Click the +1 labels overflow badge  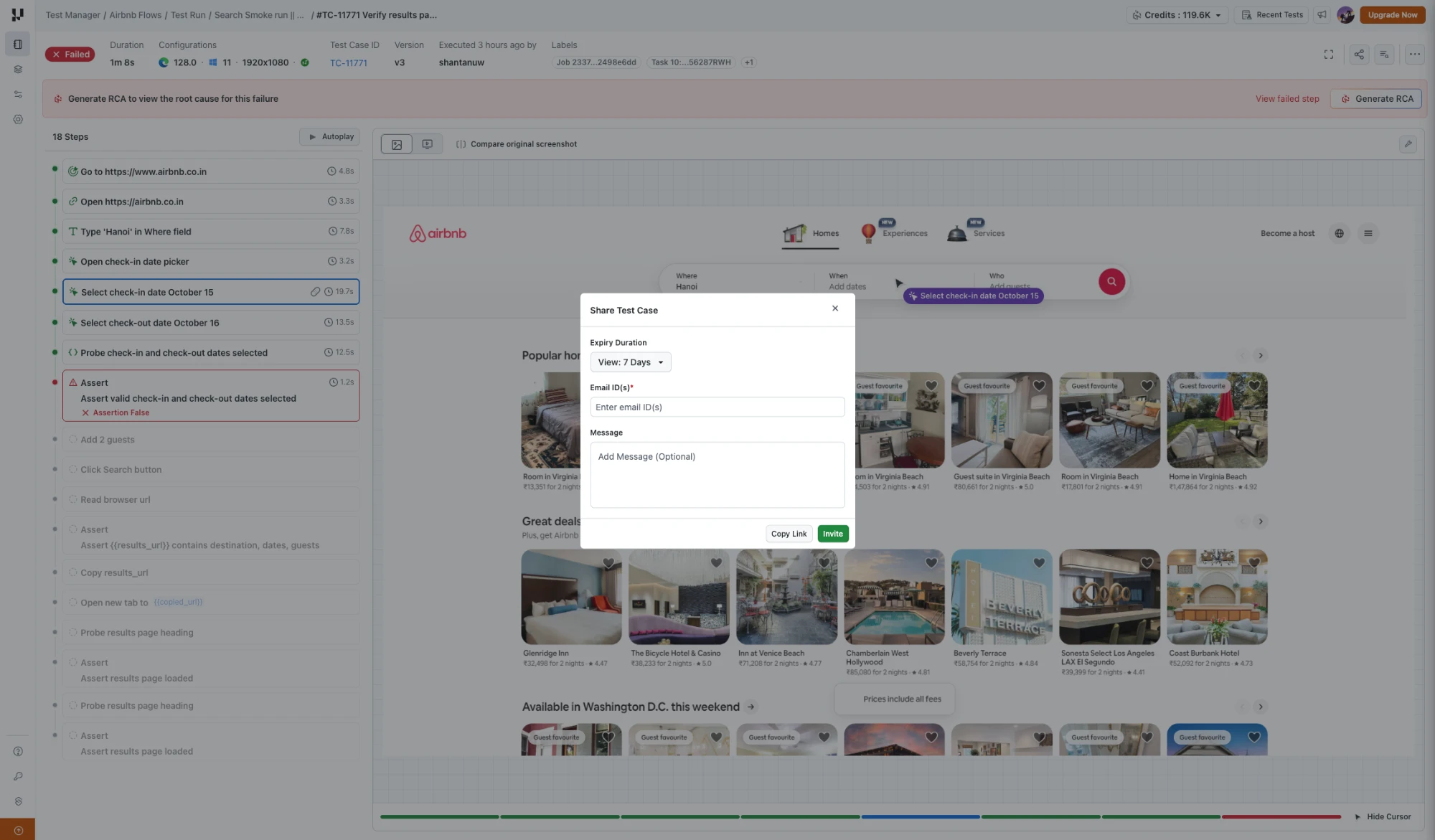(748, 62)
